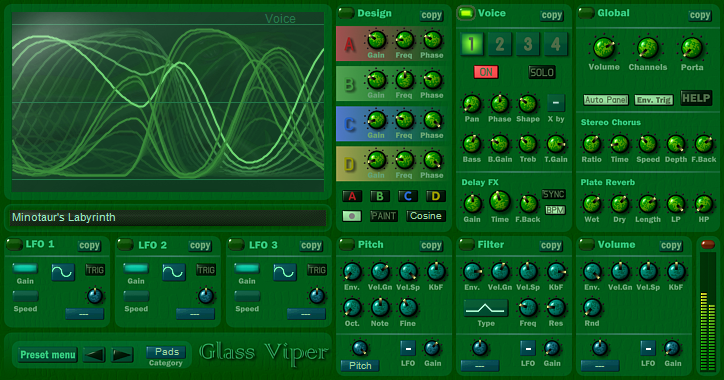Screen dimensions: 724x380
Task: Click the row A Gain knob
Action: coord(376,40)
